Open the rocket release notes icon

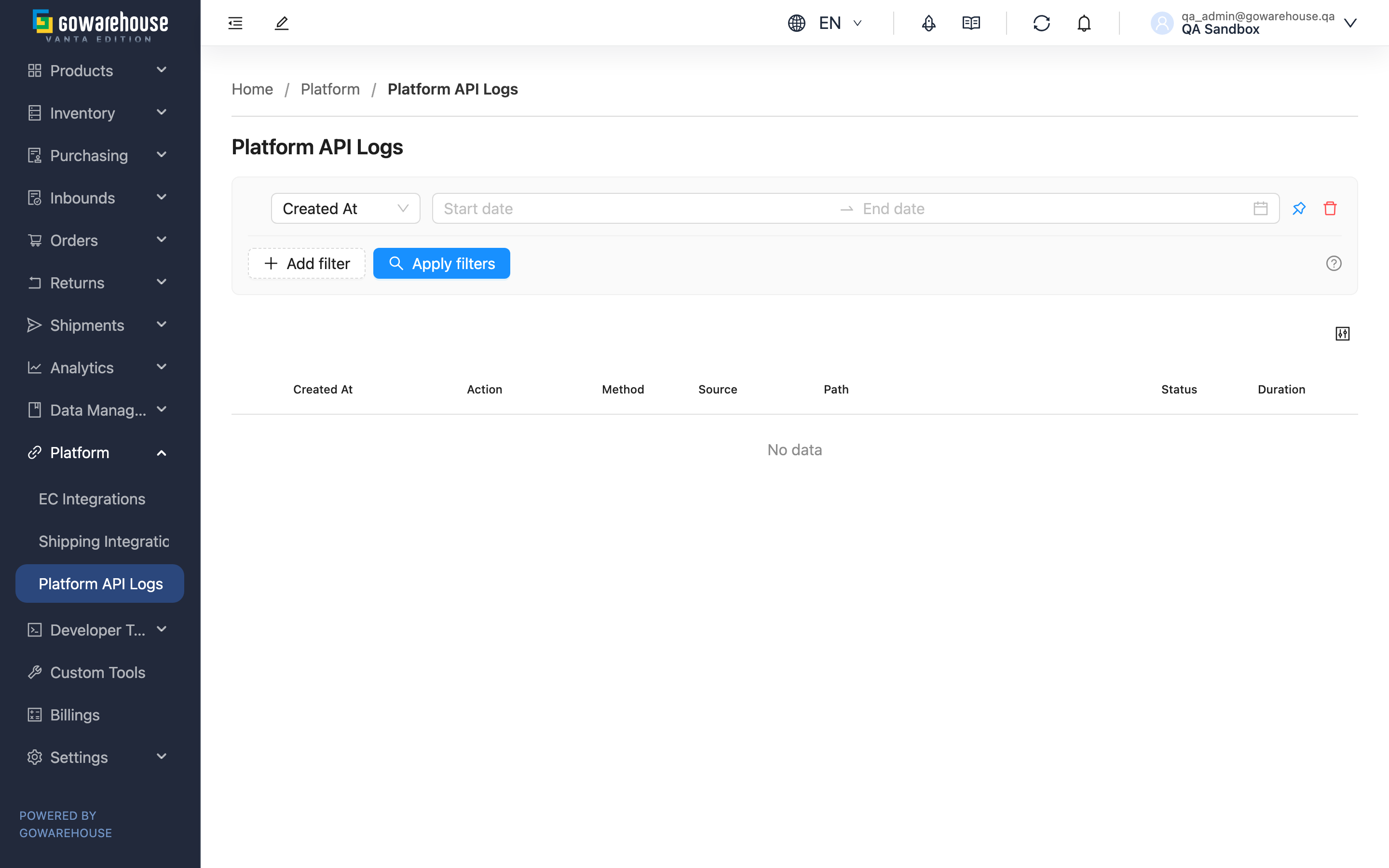929,23
